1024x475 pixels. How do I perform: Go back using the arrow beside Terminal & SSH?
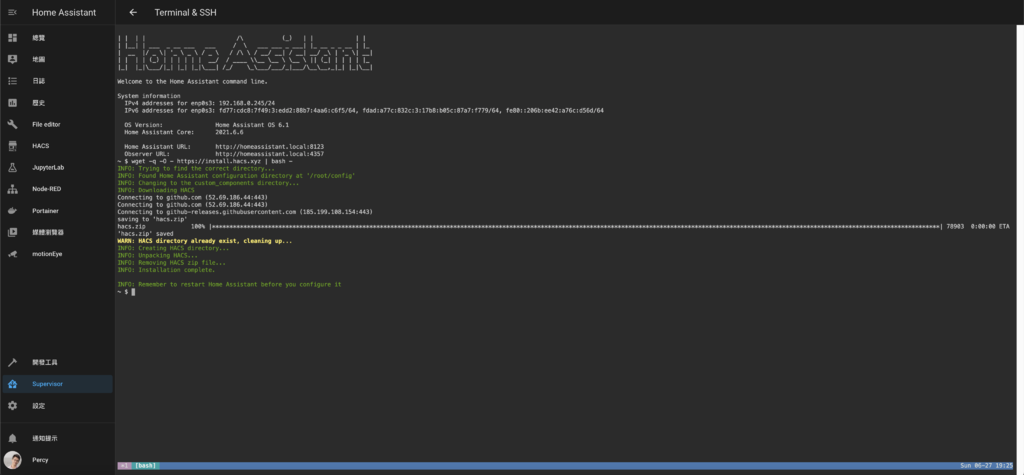(133, 12)
